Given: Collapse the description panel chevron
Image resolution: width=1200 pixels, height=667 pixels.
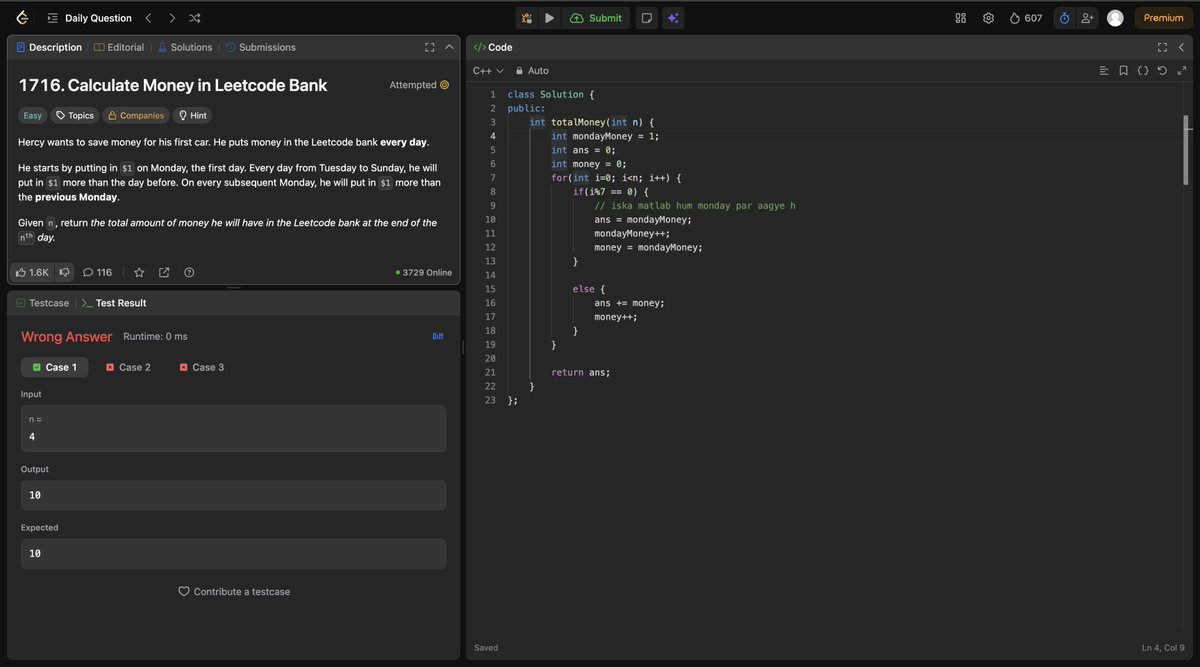Looking at the screenshot, I should (x=448, y=47).
